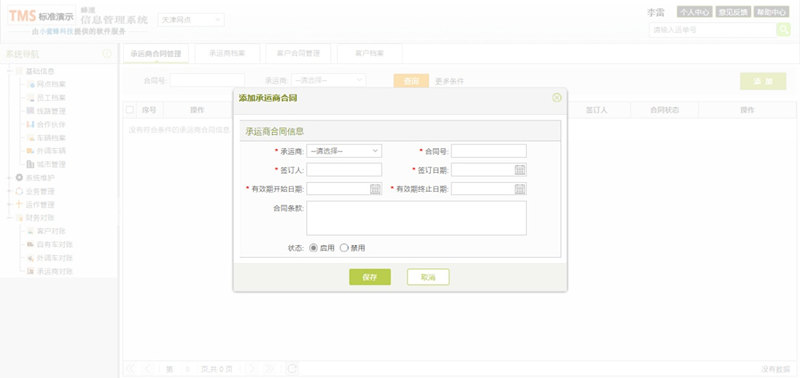Open the 天津网点 site dropdown in header
Screen dimensions: 800x378
tap(191, 20)
